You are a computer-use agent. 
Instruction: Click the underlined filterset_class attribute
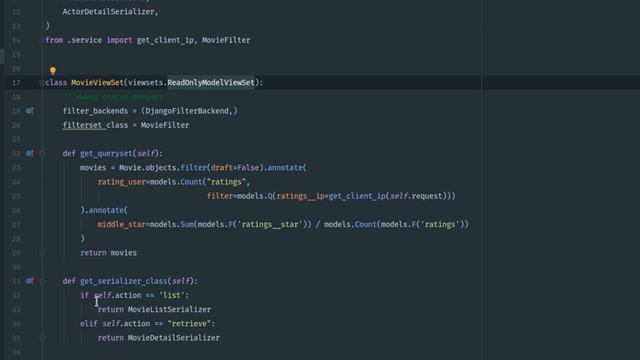tap(95, 125)
